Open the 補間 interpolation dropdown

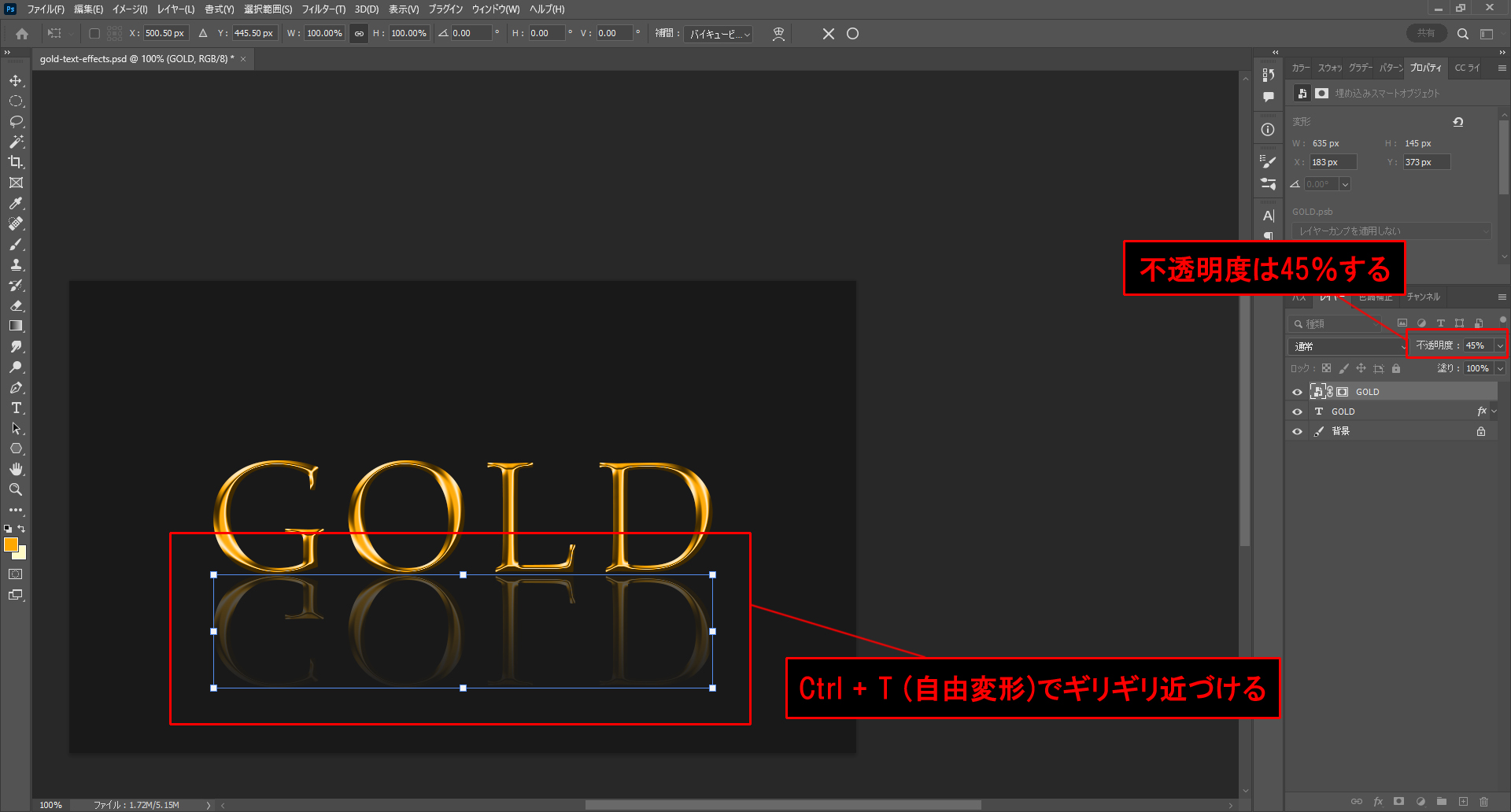(719, 34)
